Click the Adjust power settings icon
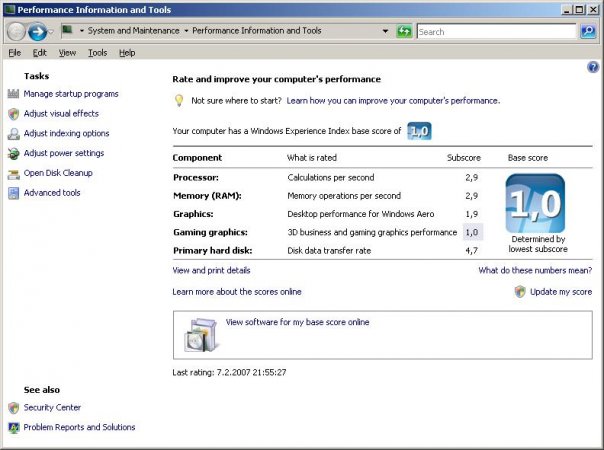This screenshot has height=450, width=604. click(x=13, y=153)
